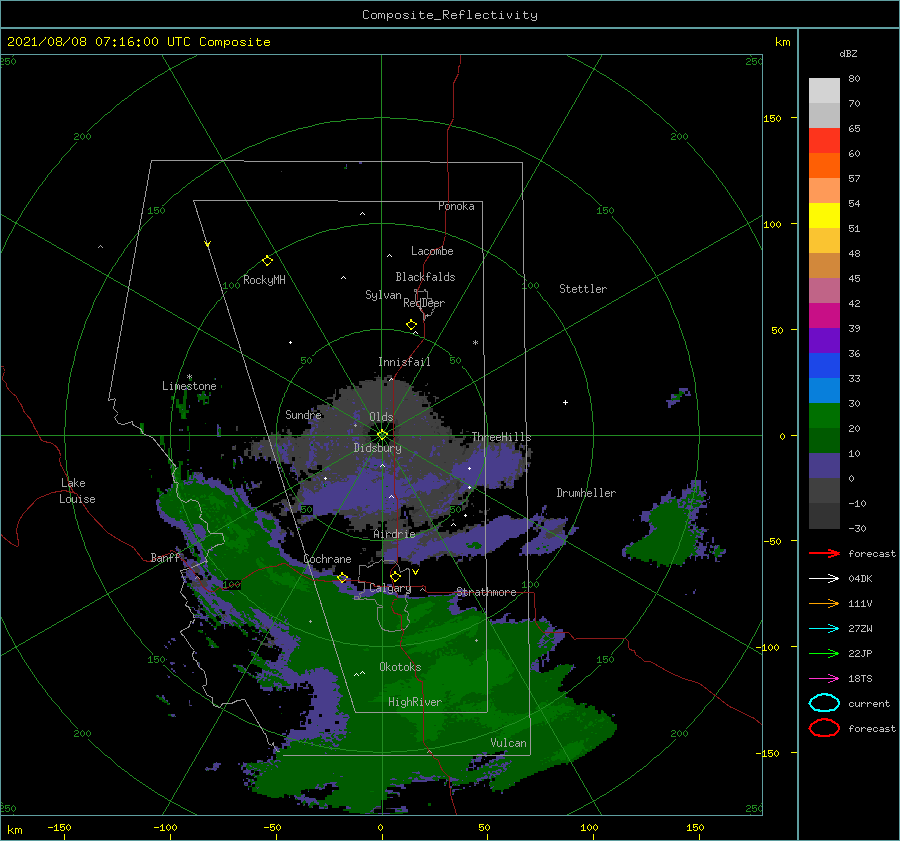The height and width of the screenshot is (841, 900).
Task: Click the RockyMH label
Action: 264,280
